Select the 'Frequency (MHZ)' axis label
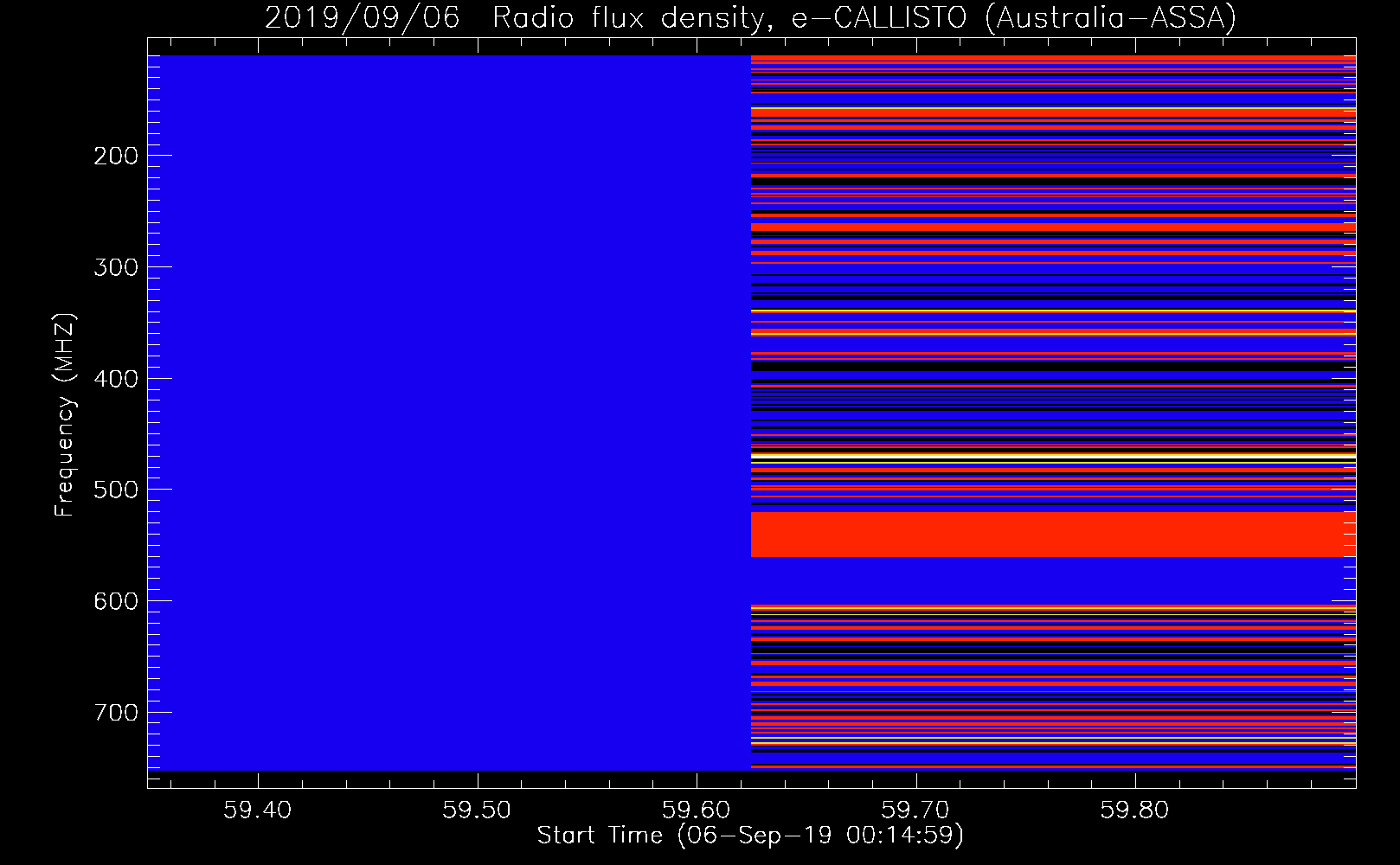This screenshot has width=1400, height=865. click(65, 415)
